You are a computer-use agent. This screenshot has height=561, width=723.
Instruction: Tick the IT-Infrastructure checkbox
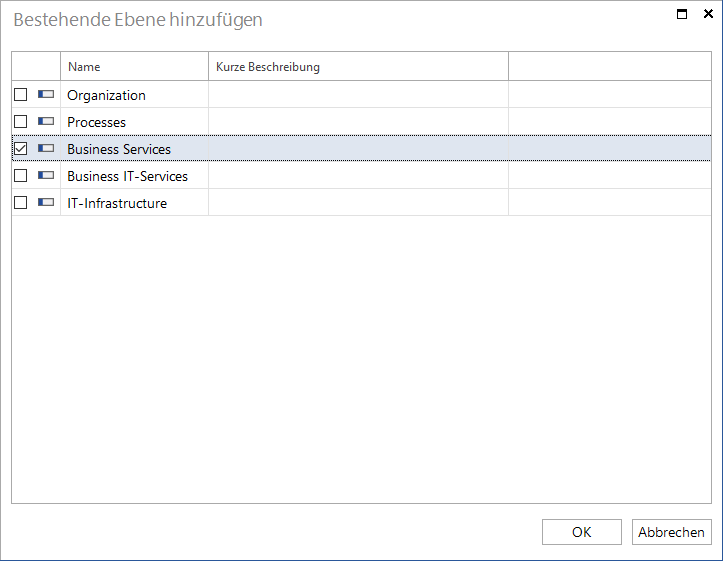pos(20,202)
